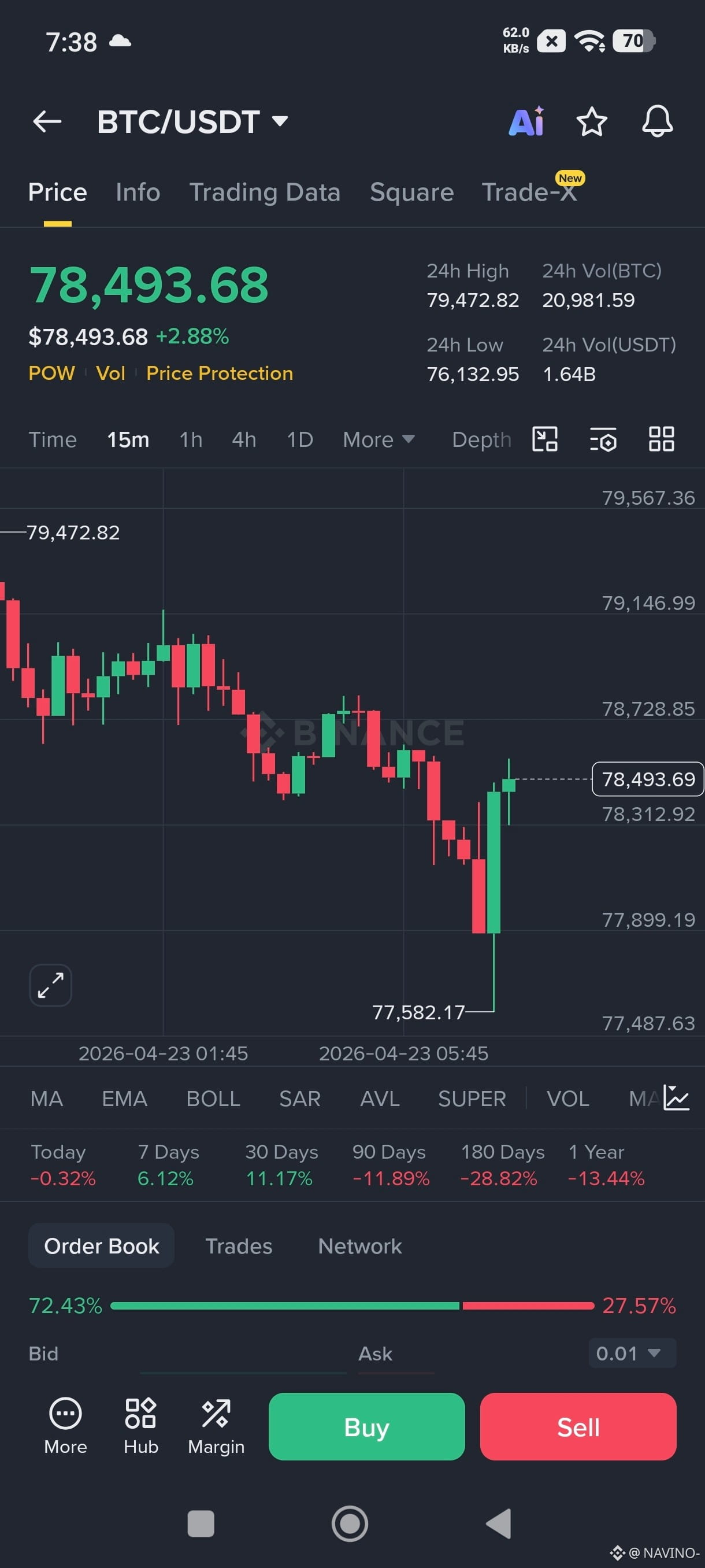
Task: Tap the current price label 78,493.69
Action: tap(648, 779)
